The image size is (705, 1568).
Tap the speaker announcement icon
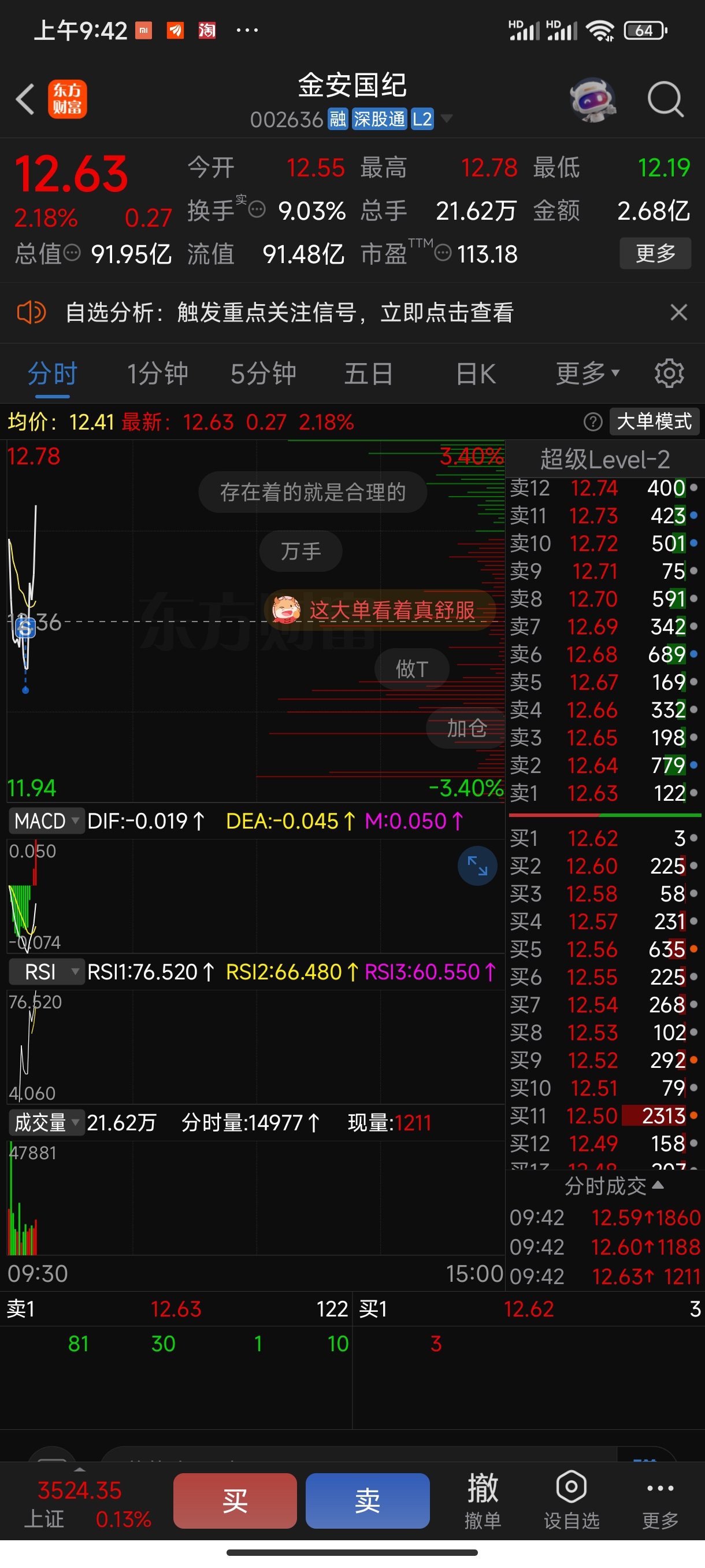pos(31,313)
